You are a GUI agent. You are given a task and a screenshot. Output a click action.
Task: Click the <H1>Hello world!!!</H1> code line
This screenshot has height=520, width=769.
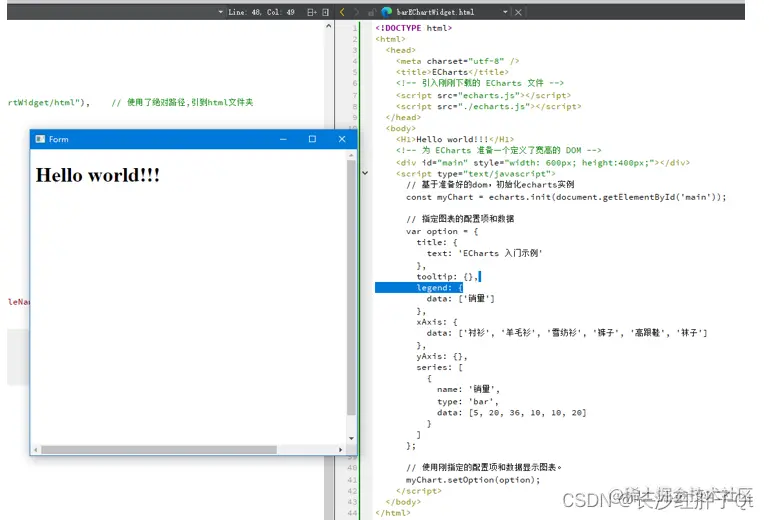[455, 139]
